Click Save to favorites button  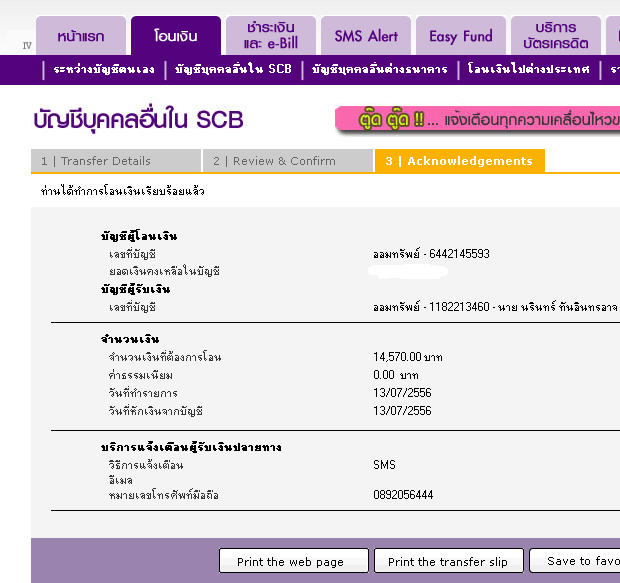coord(575,561)
